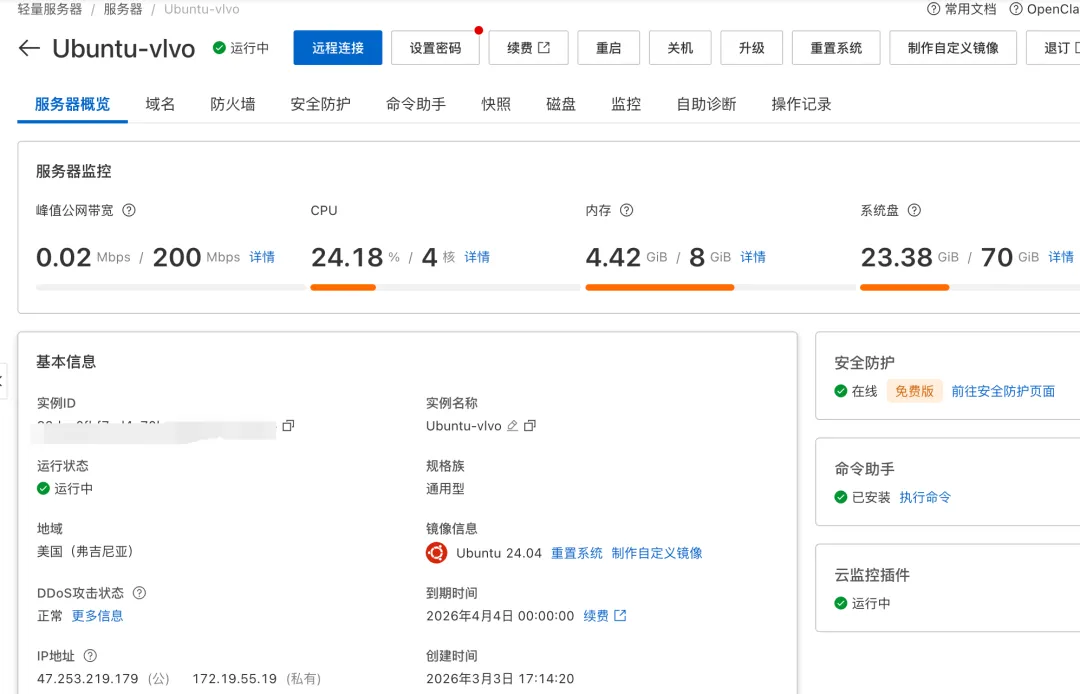Click 通用型 spec family text
The height and width of the screenshot is (694, 1080).
point(445,488)
